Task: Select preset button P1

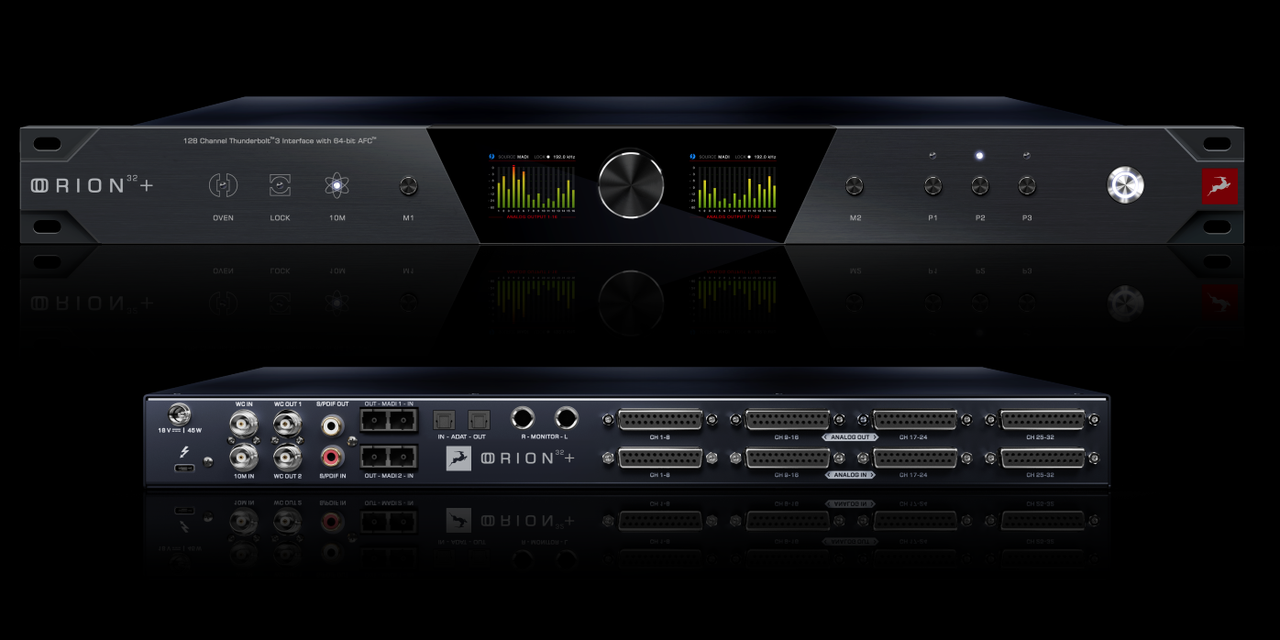Action: (x=933, y=186)
